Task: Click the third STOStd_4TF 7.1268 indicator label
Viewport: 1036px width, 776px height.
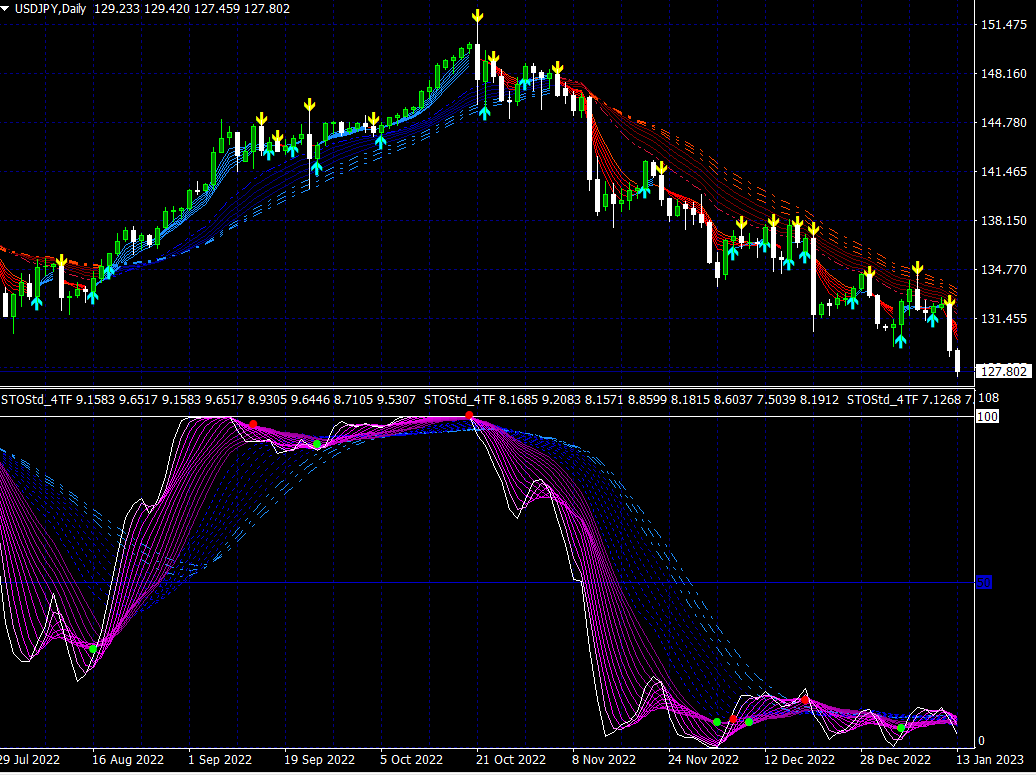Action: (x=910, y=400)
